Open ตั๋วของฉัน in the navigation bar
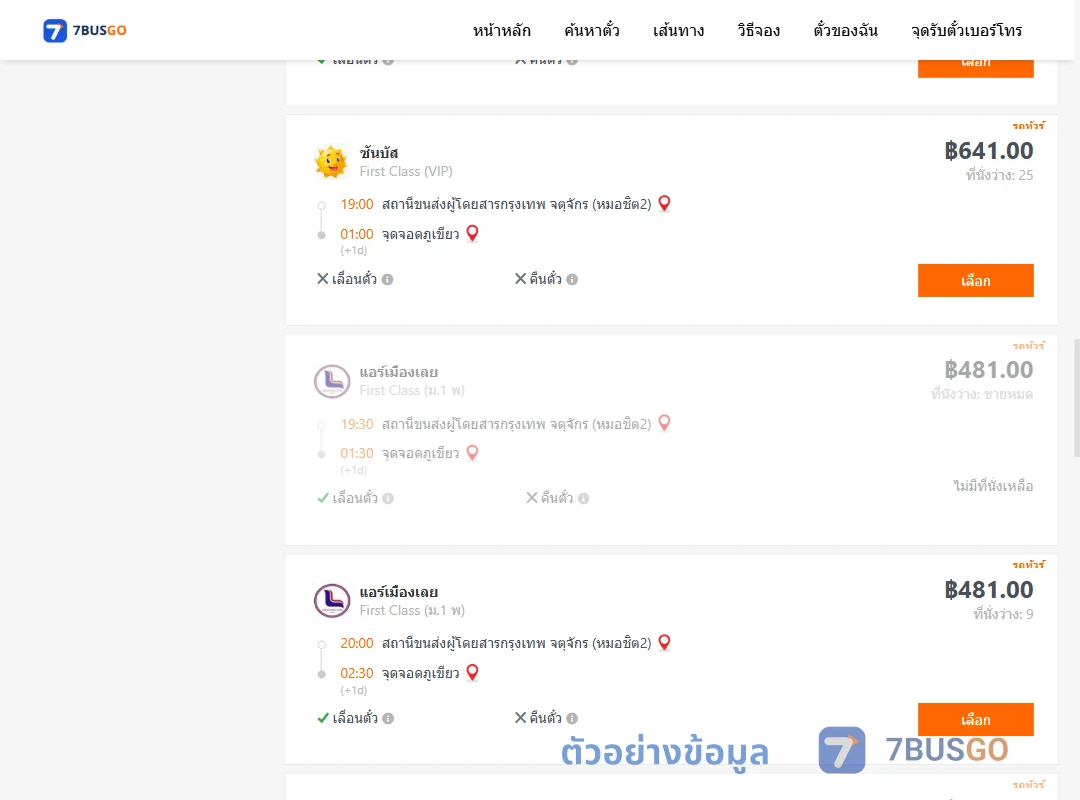Viewport: 1080px width, 800px height. 845,31
